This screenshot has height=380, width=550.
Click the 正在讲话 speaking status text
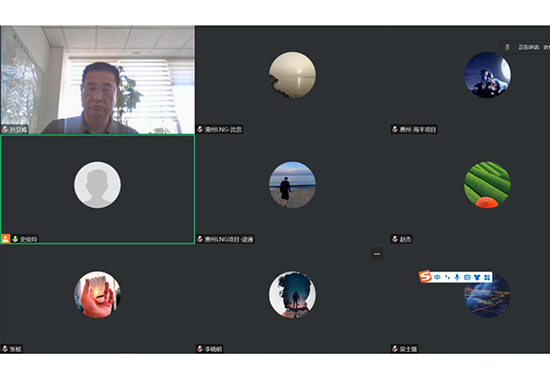click(529, 47)
